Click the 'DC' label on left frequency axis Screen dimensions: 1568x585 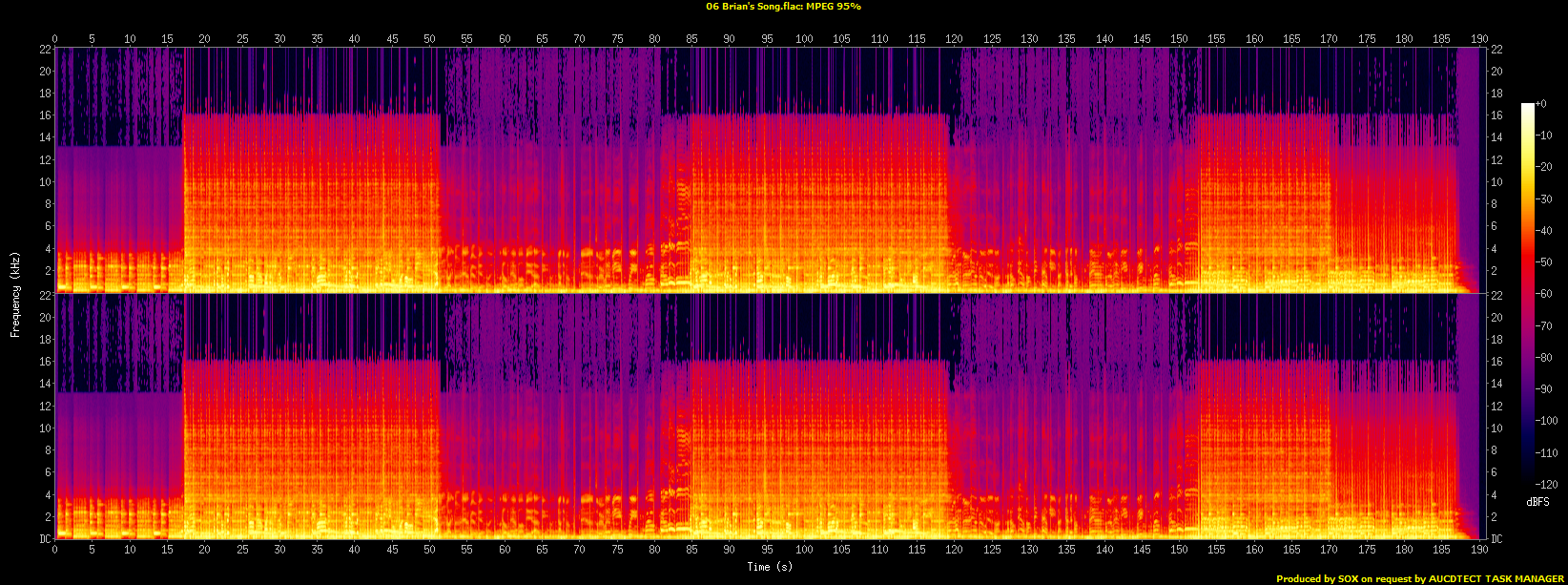(44, 538)
